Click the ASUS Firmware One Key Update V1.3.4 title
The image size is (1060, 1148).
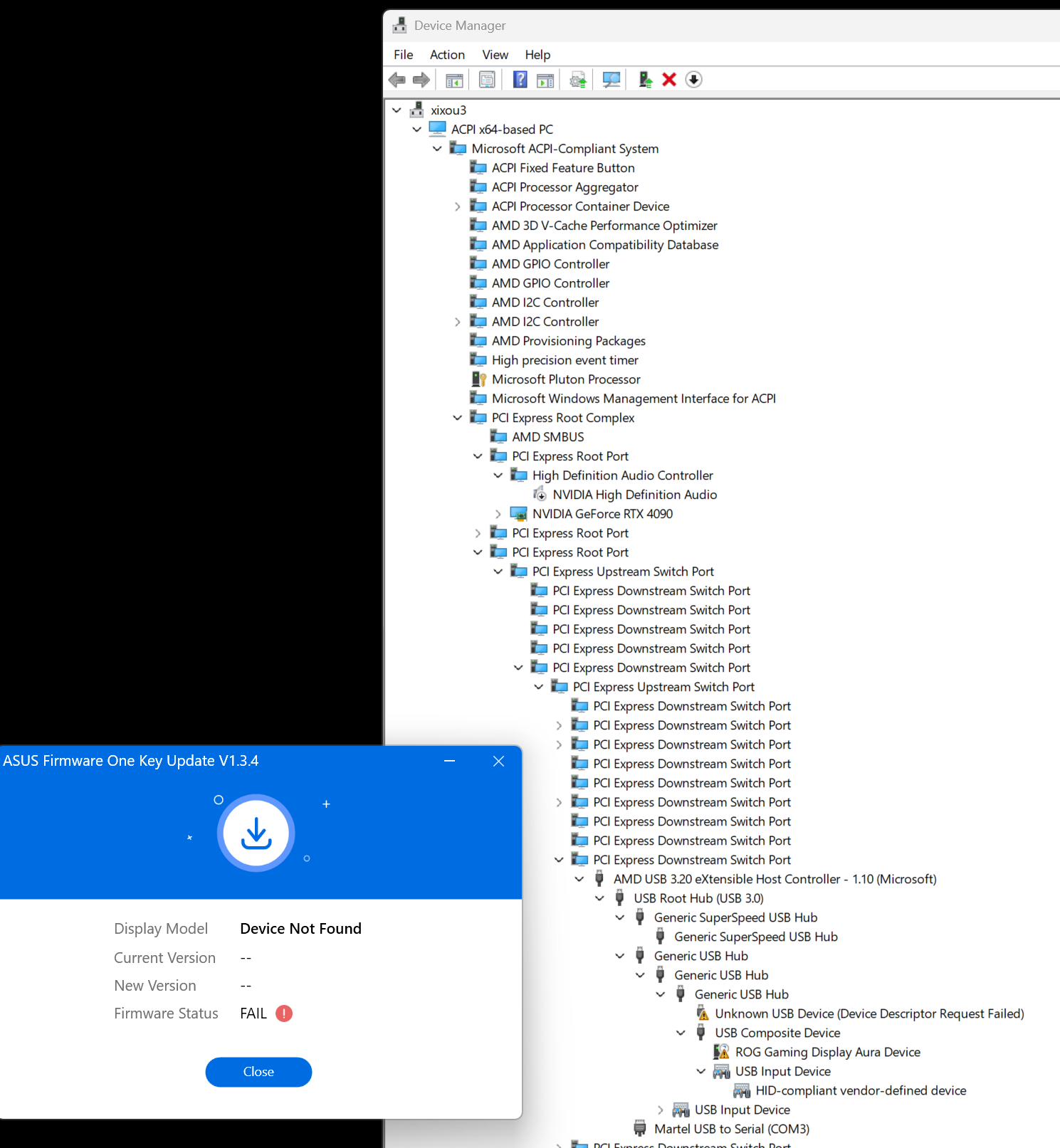131,761
